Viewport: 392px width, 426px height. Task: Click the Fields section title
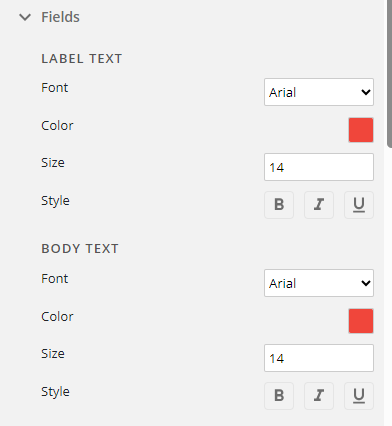[60, 17]
